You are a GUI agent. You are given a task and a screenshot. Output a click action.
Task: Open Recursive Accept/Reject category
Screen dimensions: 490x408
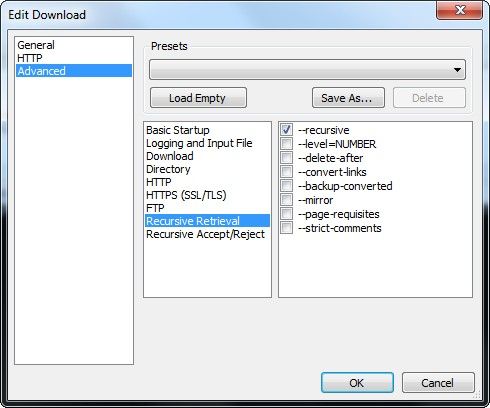pyautogui.click(x=207, y=234)
